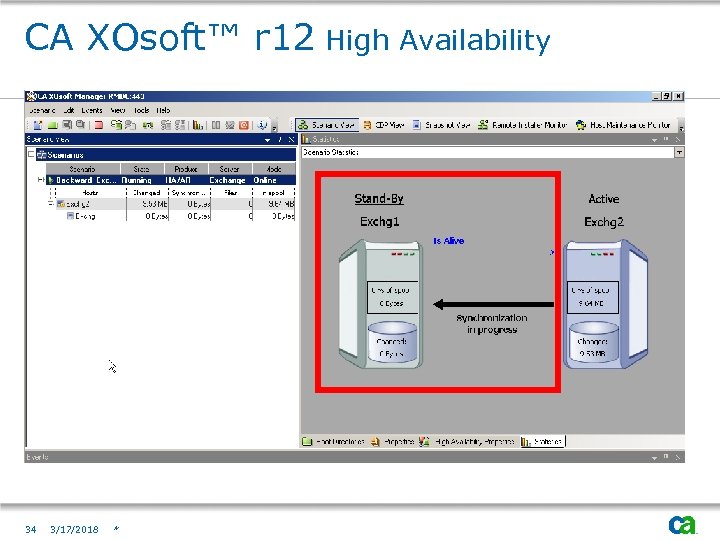Click the Stand-By Exchg1 server image

click(x=380, y=304)
